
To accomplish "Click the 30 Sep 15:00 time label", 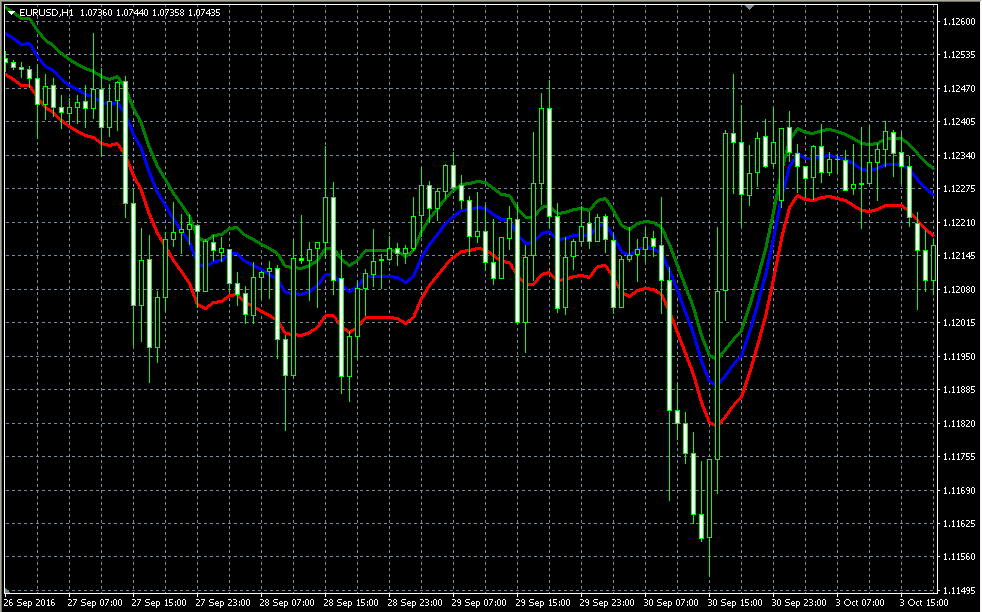I will coord(734,603).
